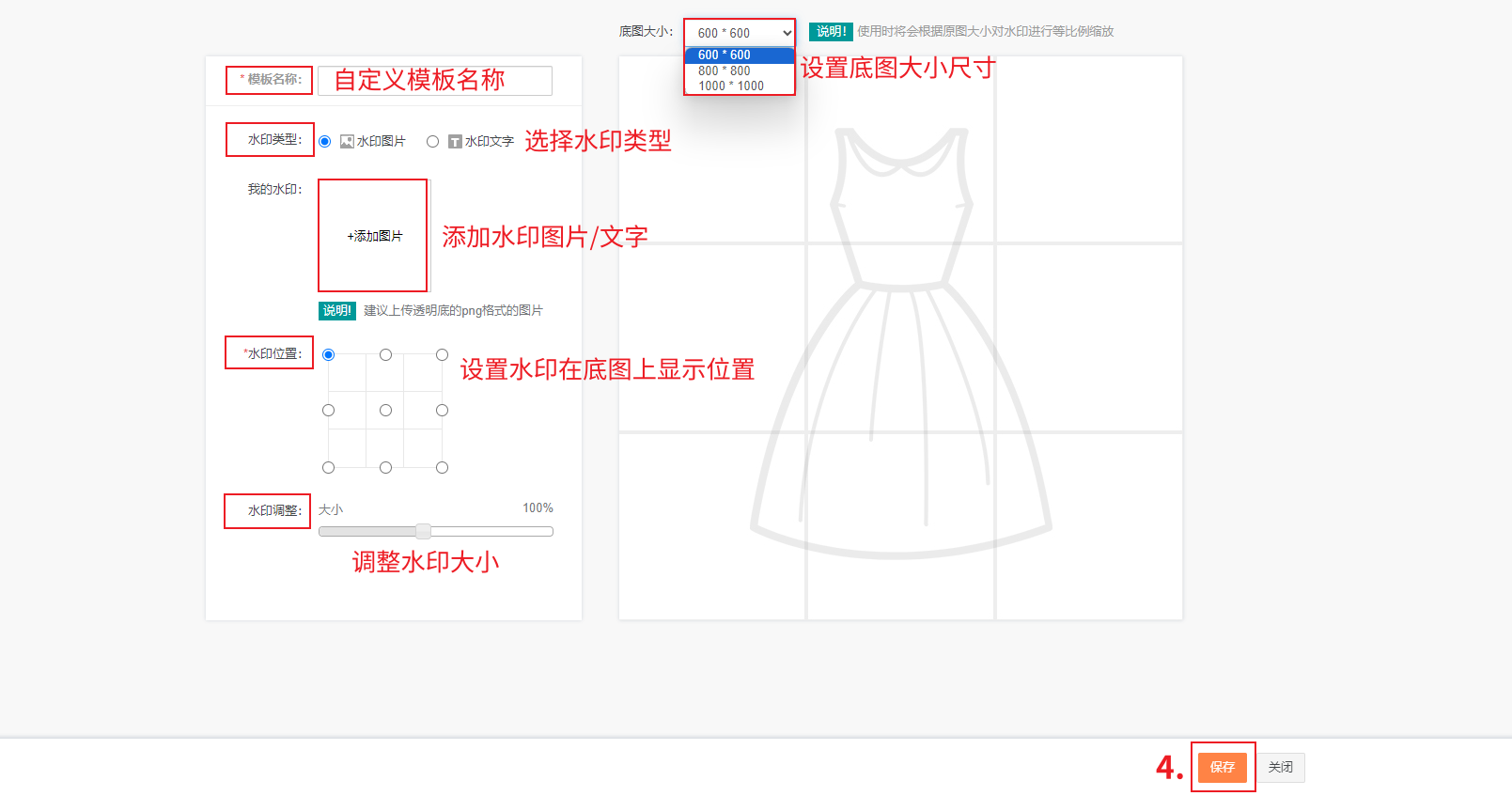Click the 水印图片 option label
The width and height of the screenshot is (1512, 796).
(382, 142)
